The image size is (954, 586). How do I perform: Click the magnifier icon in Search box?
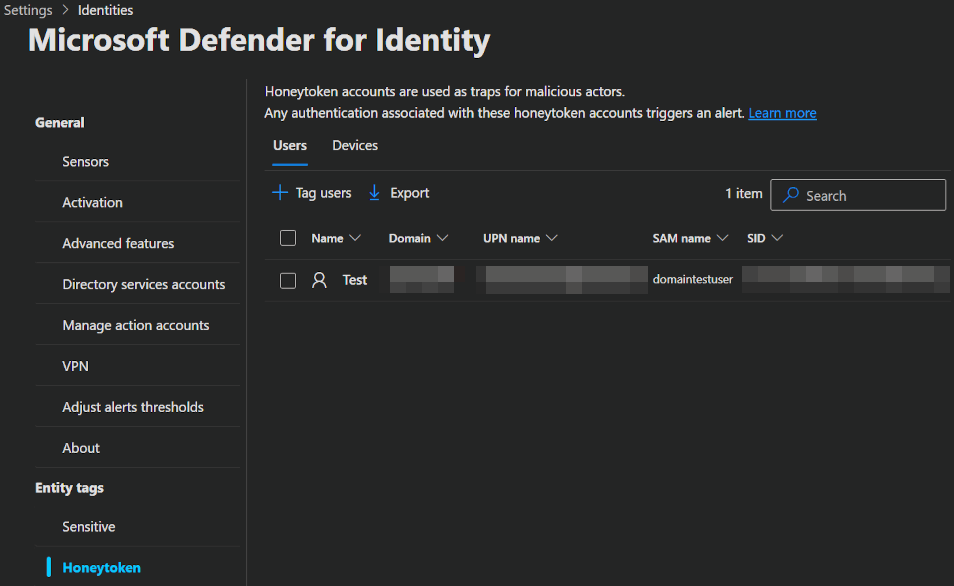(791, 196)
